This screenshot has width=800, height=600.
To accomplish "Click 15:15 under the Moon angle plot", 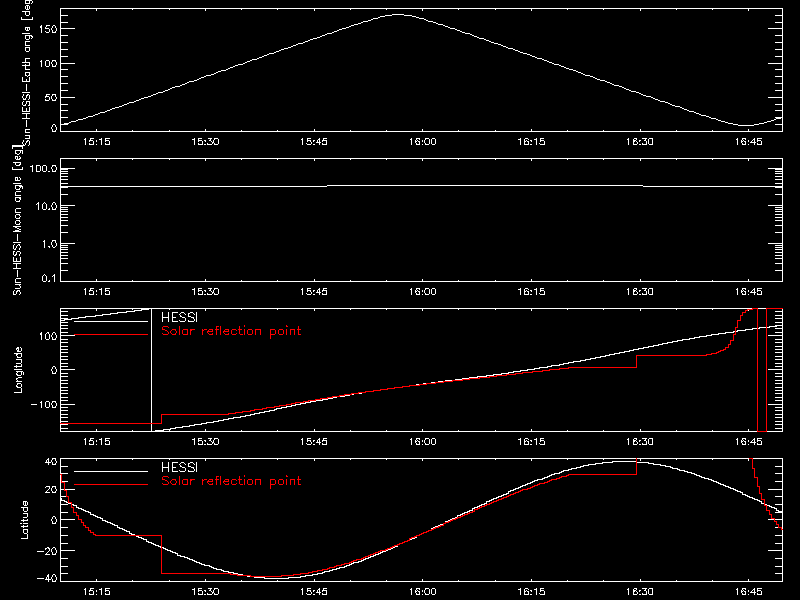I will (x=96, y=292).
